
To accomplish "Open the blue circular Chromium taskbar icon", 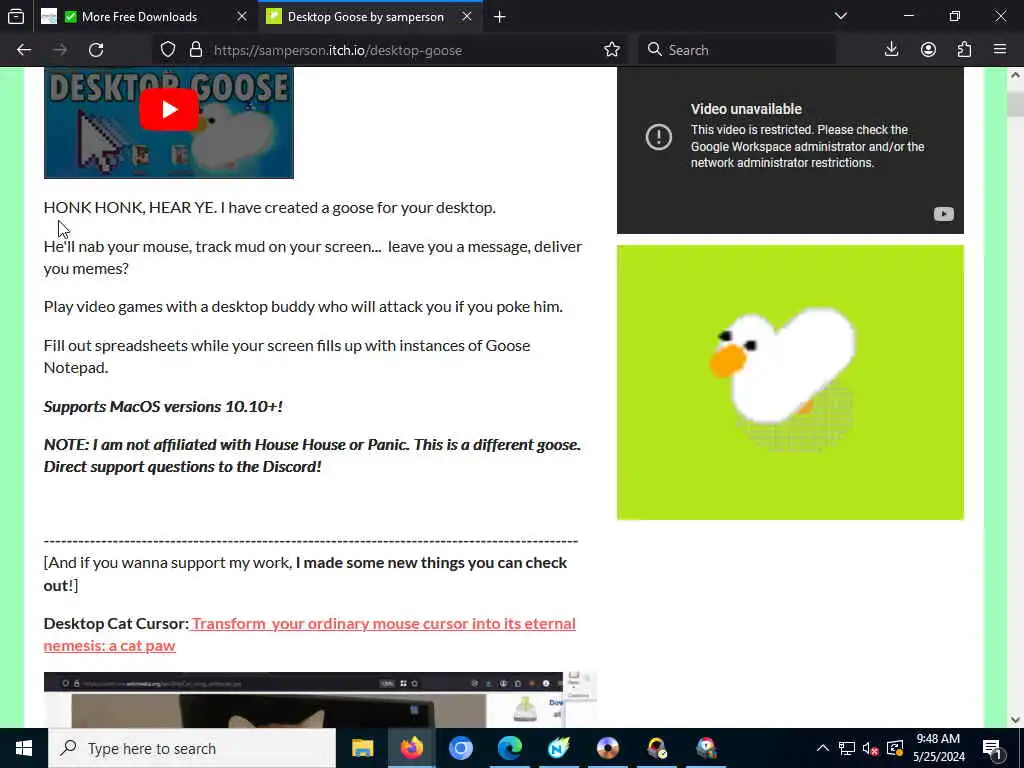I will tap(460, 748).
